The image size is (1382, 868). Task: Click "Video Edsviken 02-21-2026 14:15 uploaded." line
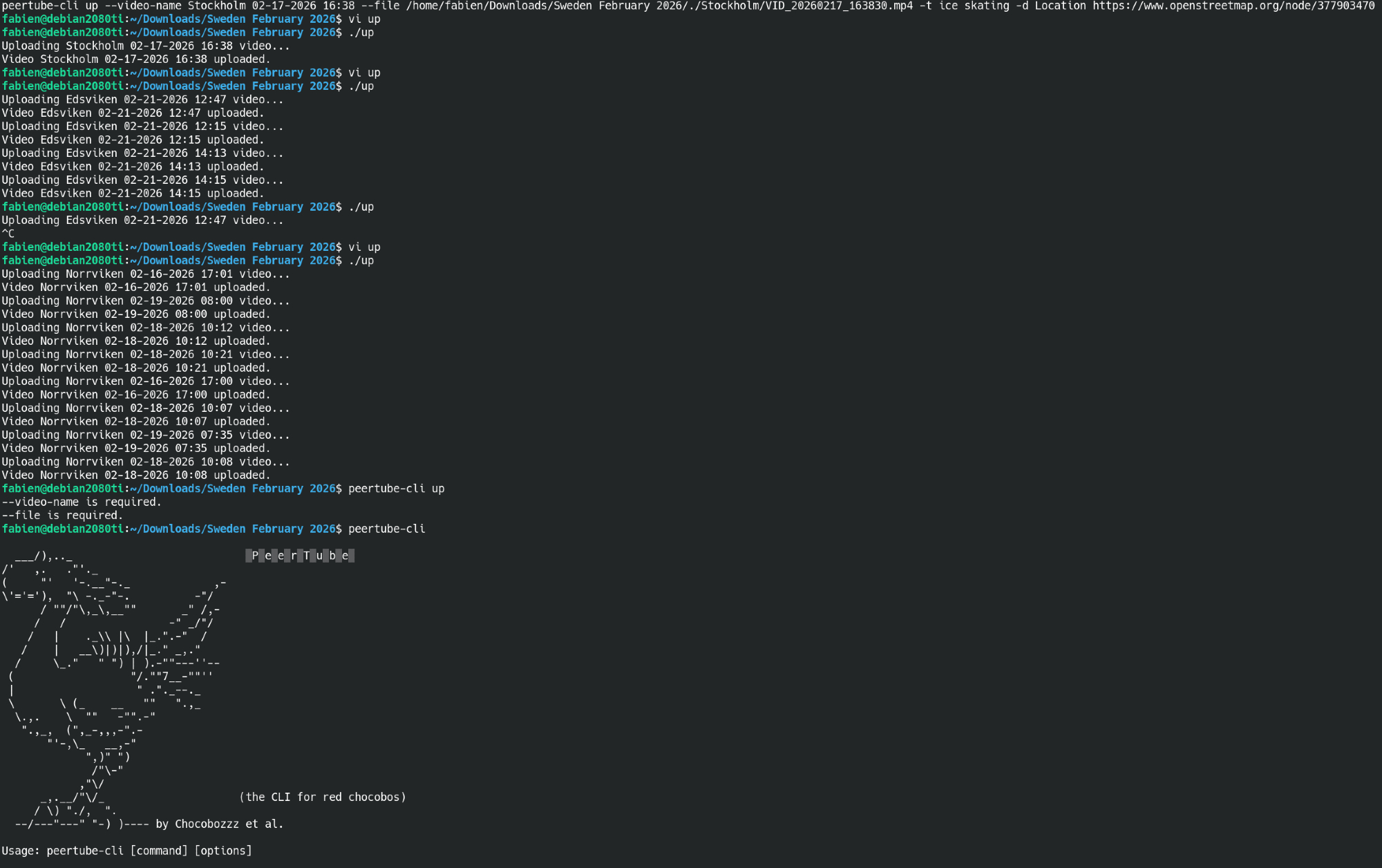133,194
